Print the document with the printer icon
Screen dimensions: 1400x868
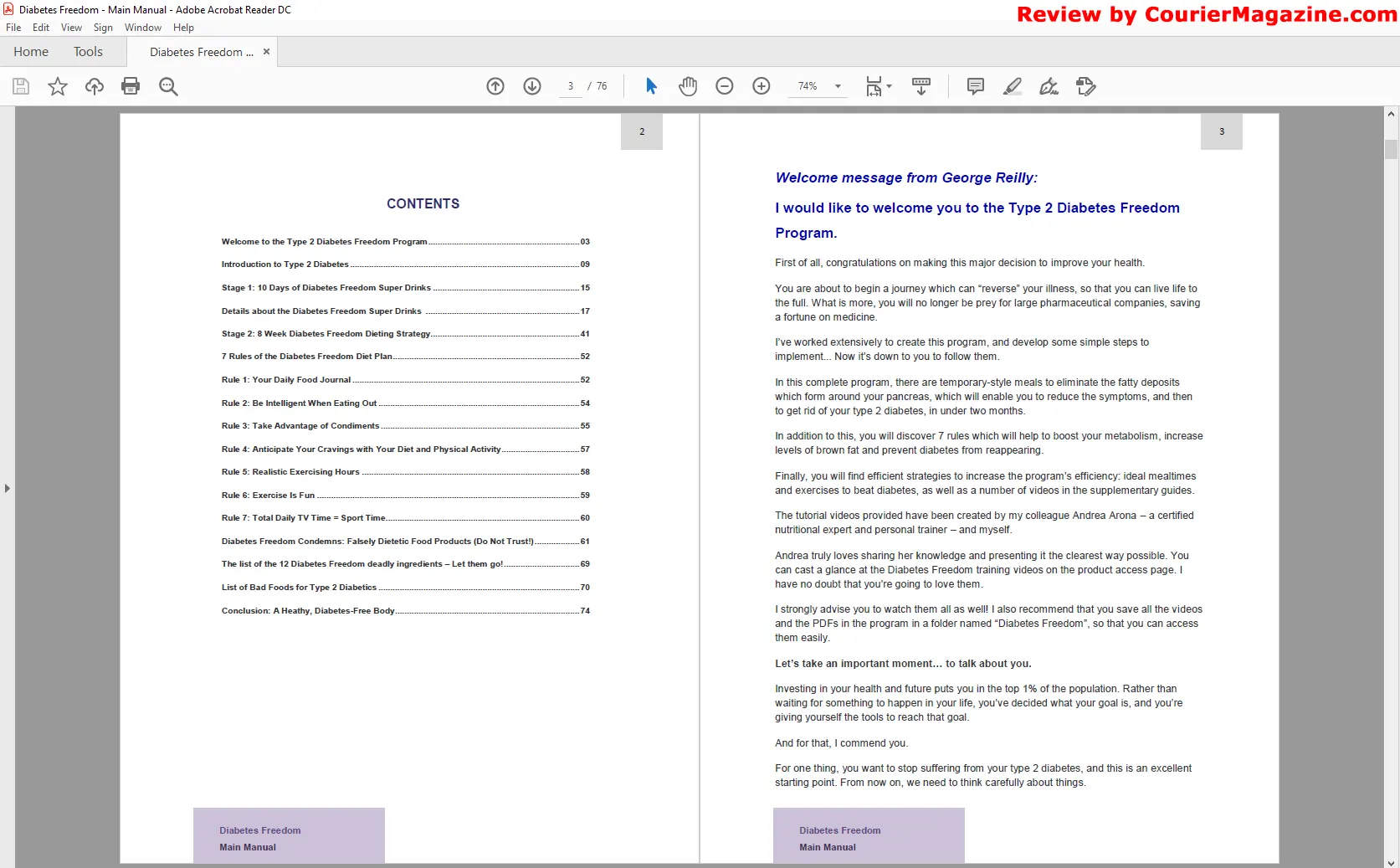coord(131,86)
